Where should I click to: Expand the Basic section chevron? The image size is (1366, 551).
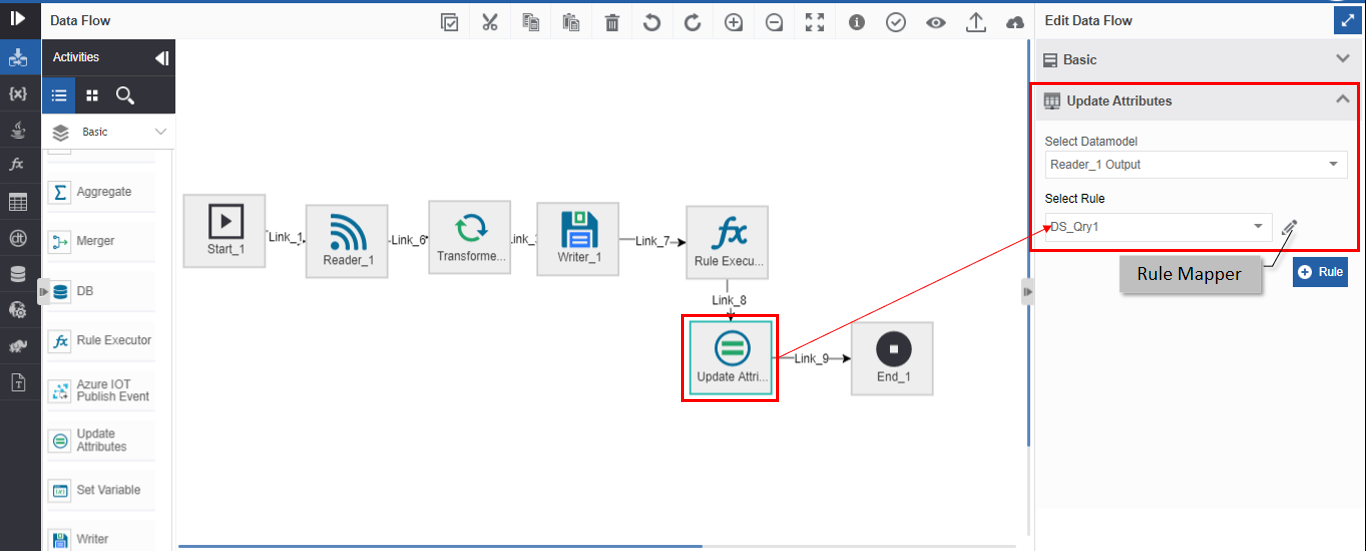(x=1343, y=59)
